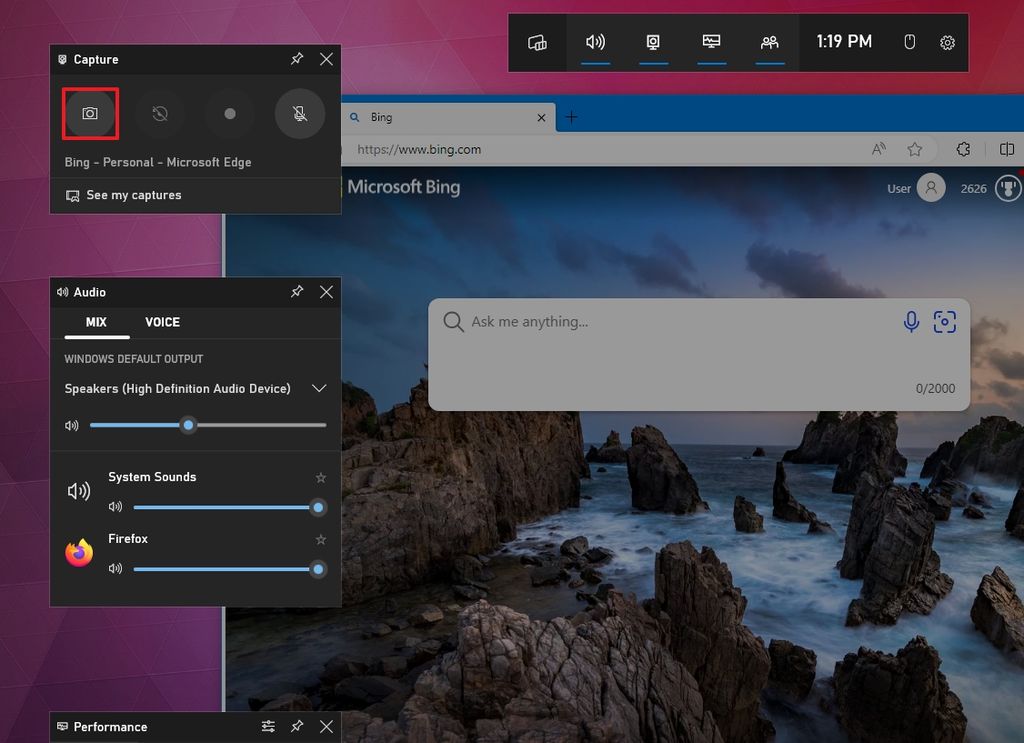
Task: Take a screenshot with the camera icon
Action: [90, 113]
